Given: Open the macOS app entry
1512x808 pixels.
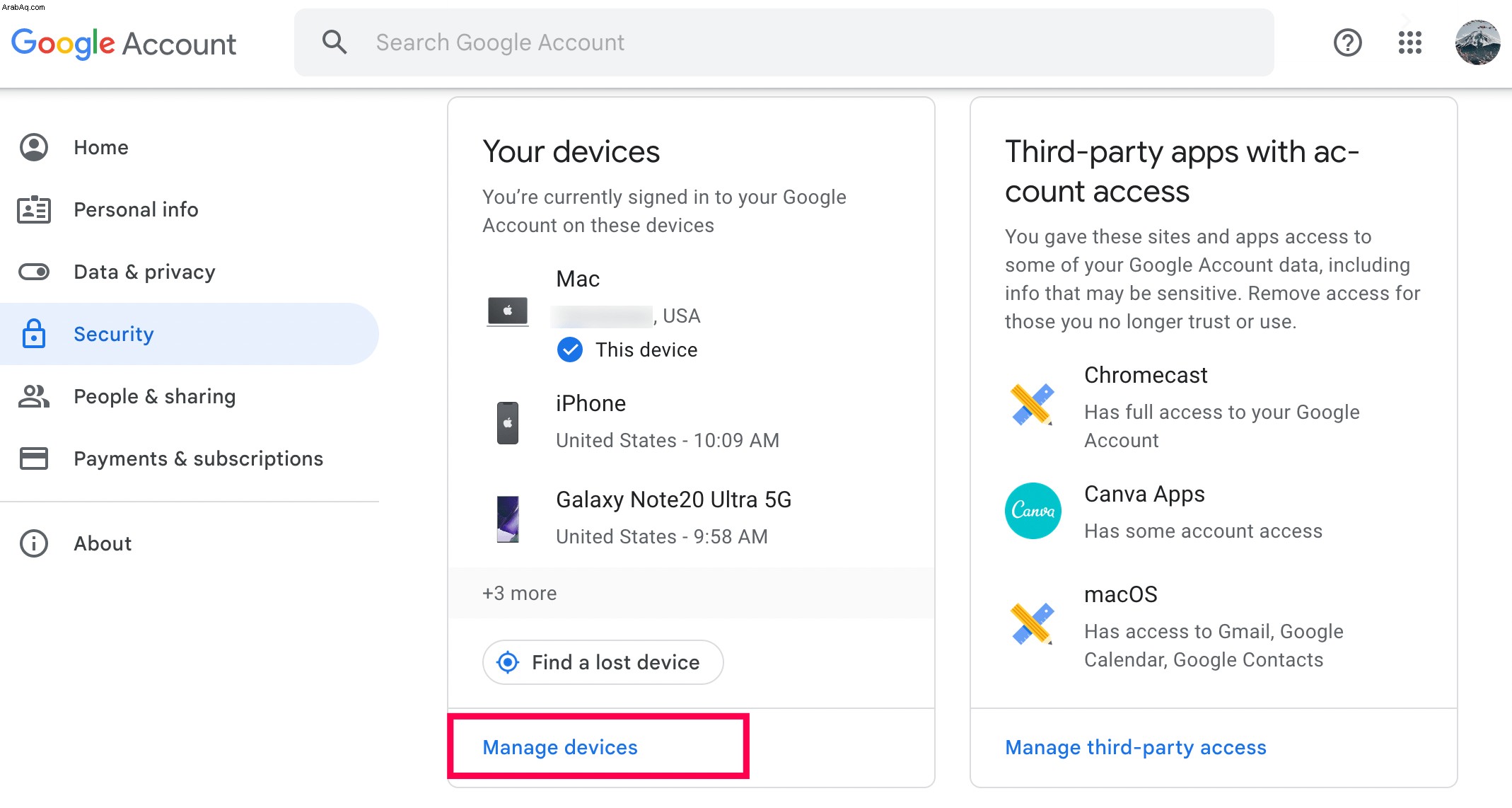Looking at the screenshot, I should tap(1214, 627).
